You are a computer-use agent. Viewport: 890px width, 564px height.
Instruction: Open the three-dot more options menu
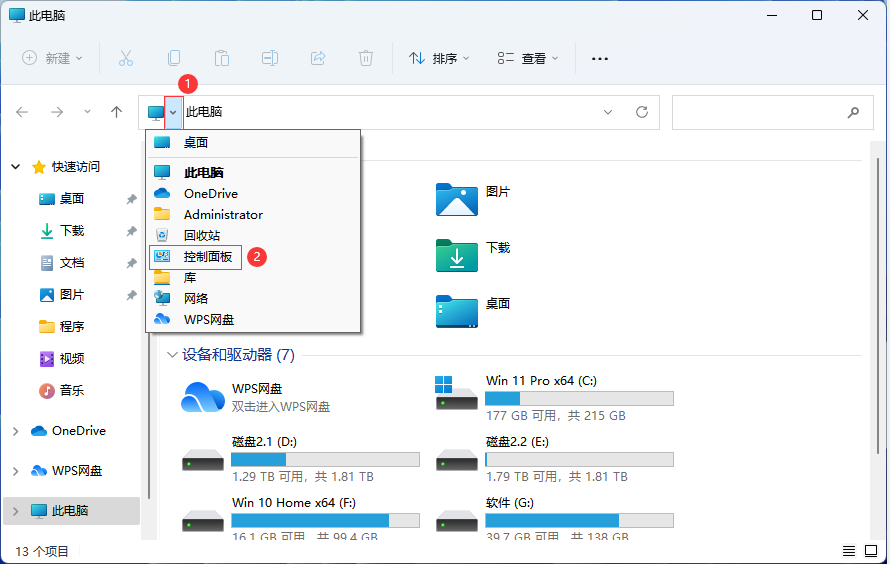click(x=600, y=58)
